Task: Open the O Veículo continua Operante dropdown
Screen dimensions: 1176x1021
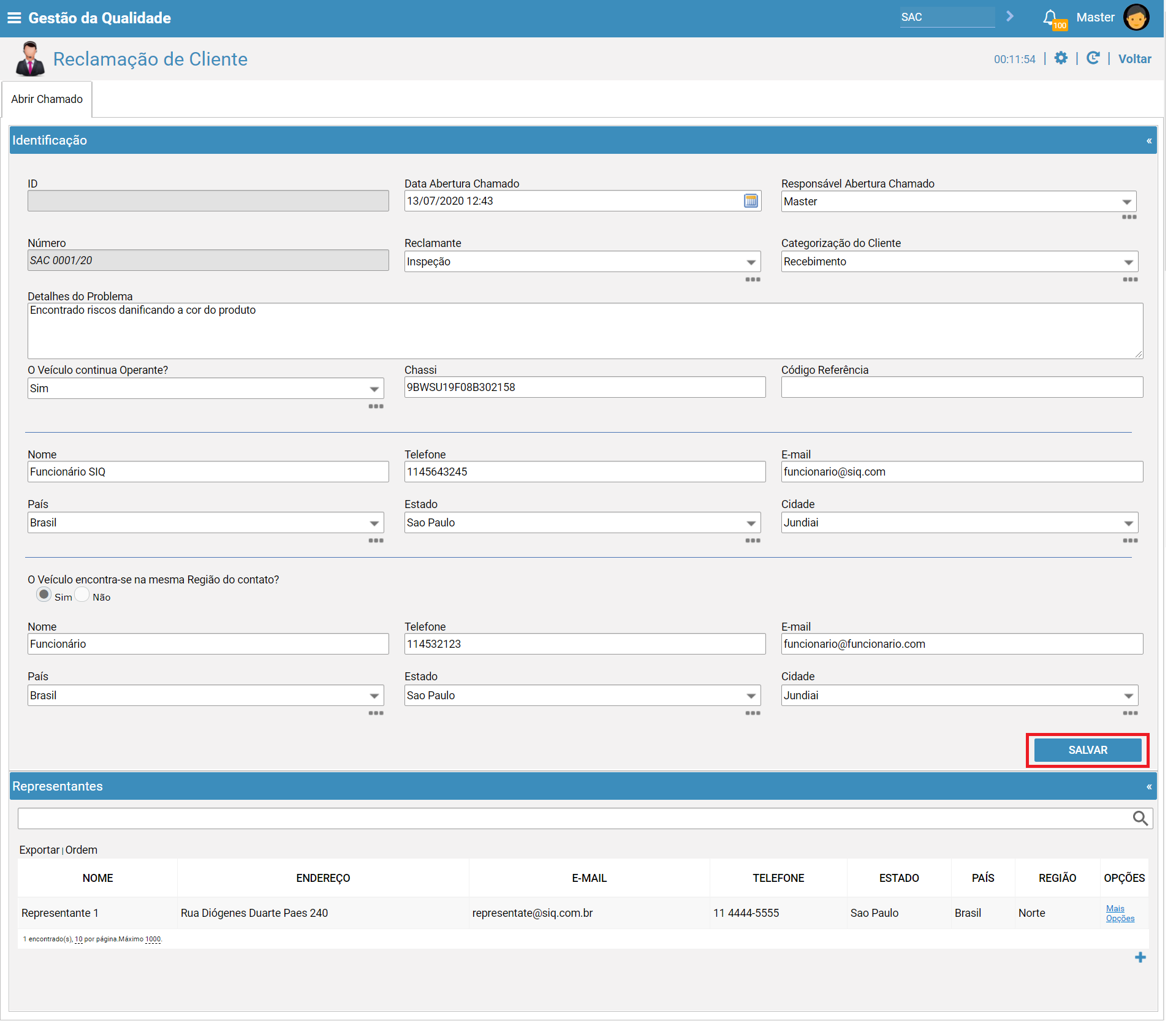Action: 205,389
